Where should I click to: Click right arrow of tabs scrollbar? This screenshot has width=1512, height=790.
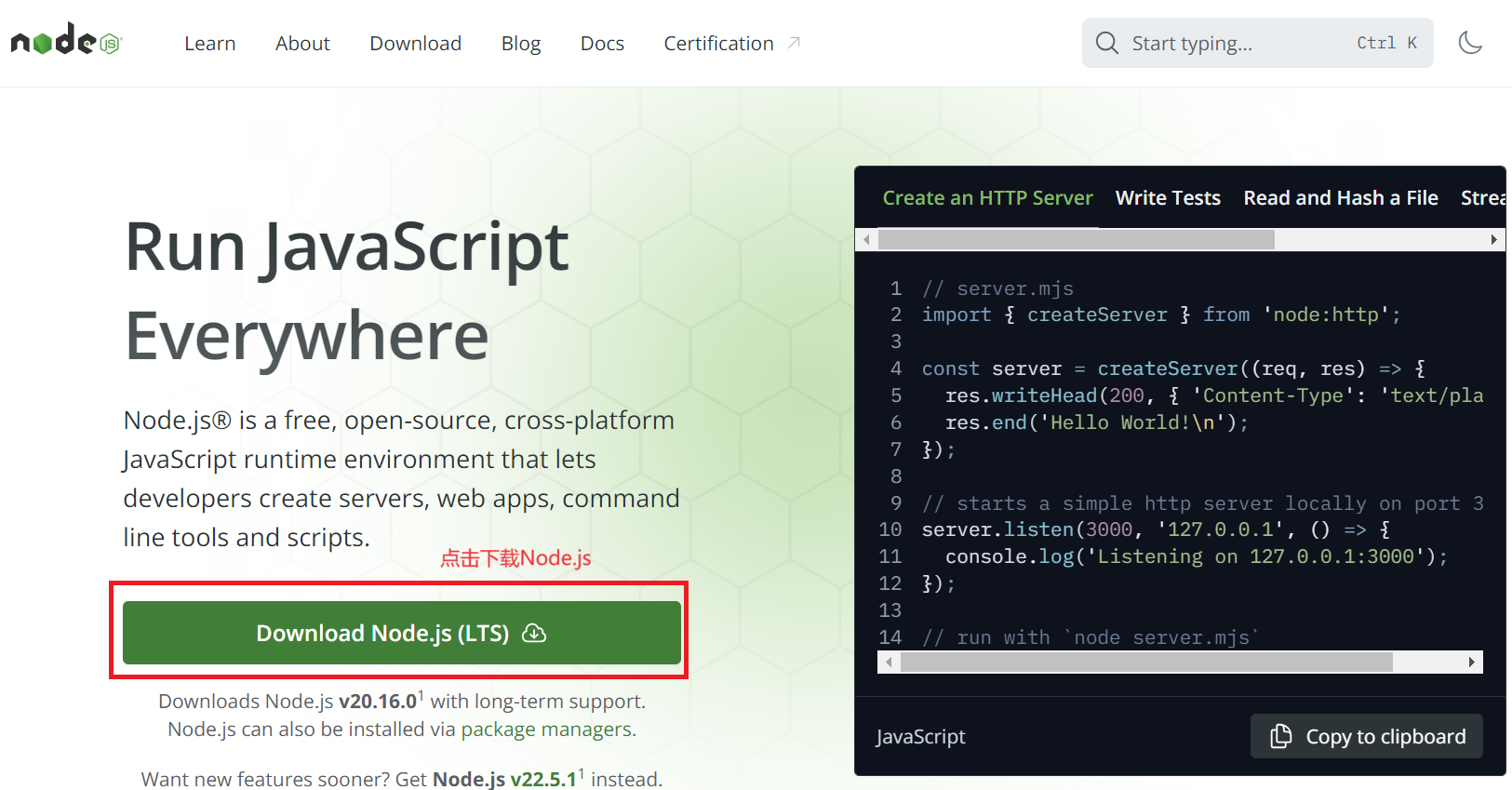pos(1494,240)
